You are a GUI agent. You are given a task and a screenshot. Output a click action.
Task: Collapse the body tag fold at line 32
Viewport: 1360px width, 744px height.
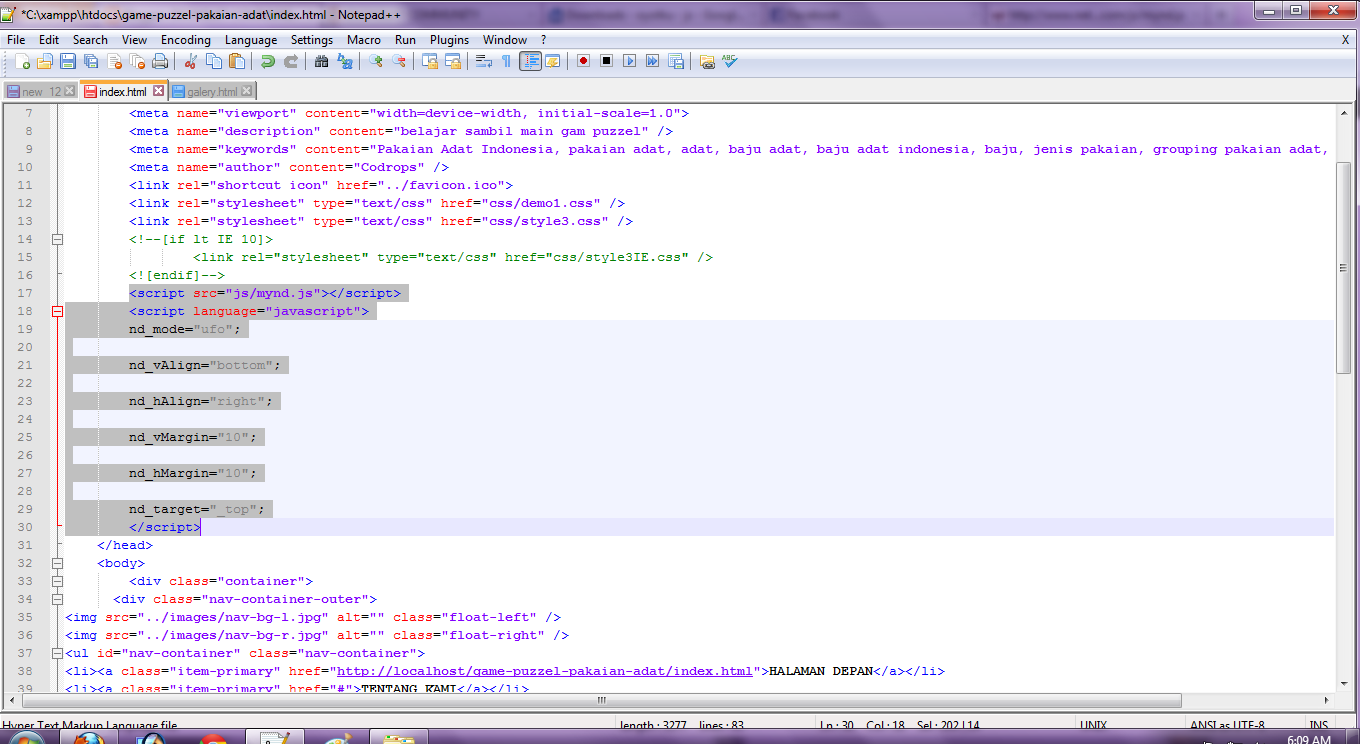click(57, 563)
